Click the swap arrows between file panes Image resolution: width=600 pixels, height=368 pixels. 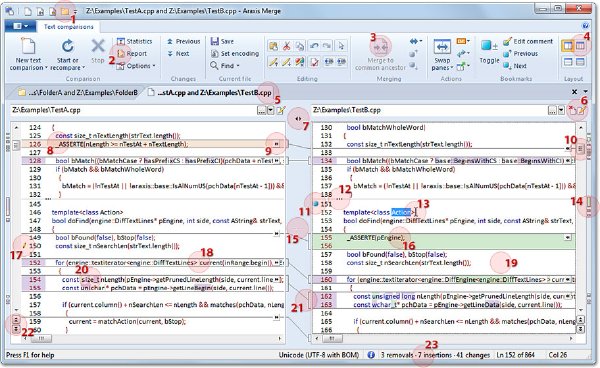(x=298, y=119)
